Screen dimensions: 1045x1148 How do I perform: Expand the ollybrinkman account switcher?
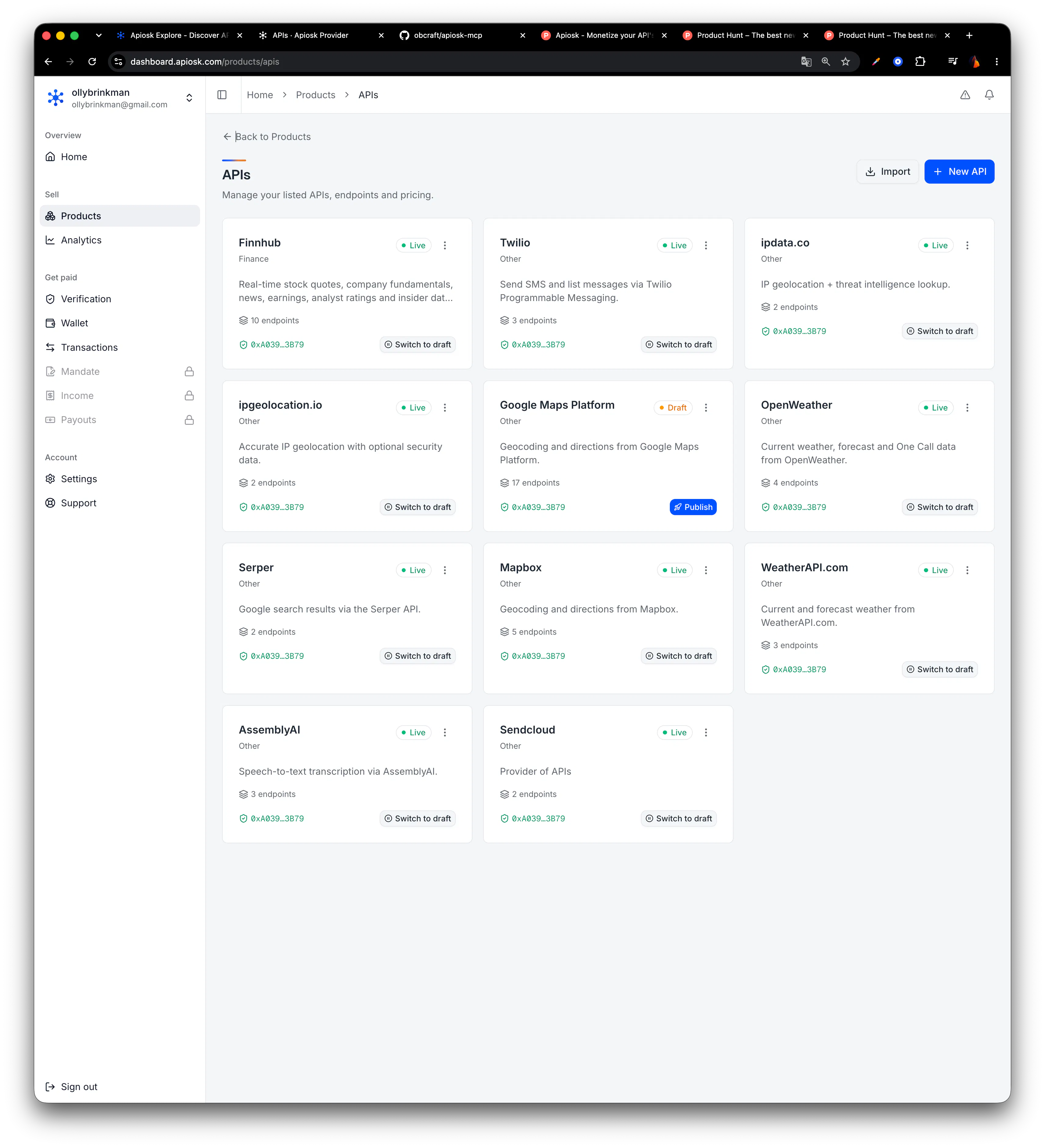pyautogui.click(x=189, y=98)
